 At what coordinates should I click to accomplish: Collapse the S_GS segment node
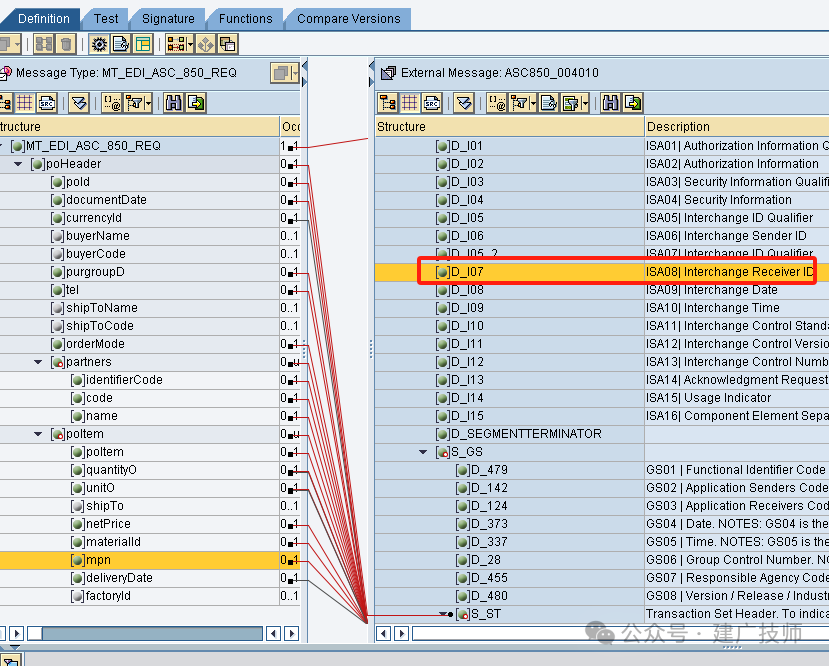coord(423,452)
